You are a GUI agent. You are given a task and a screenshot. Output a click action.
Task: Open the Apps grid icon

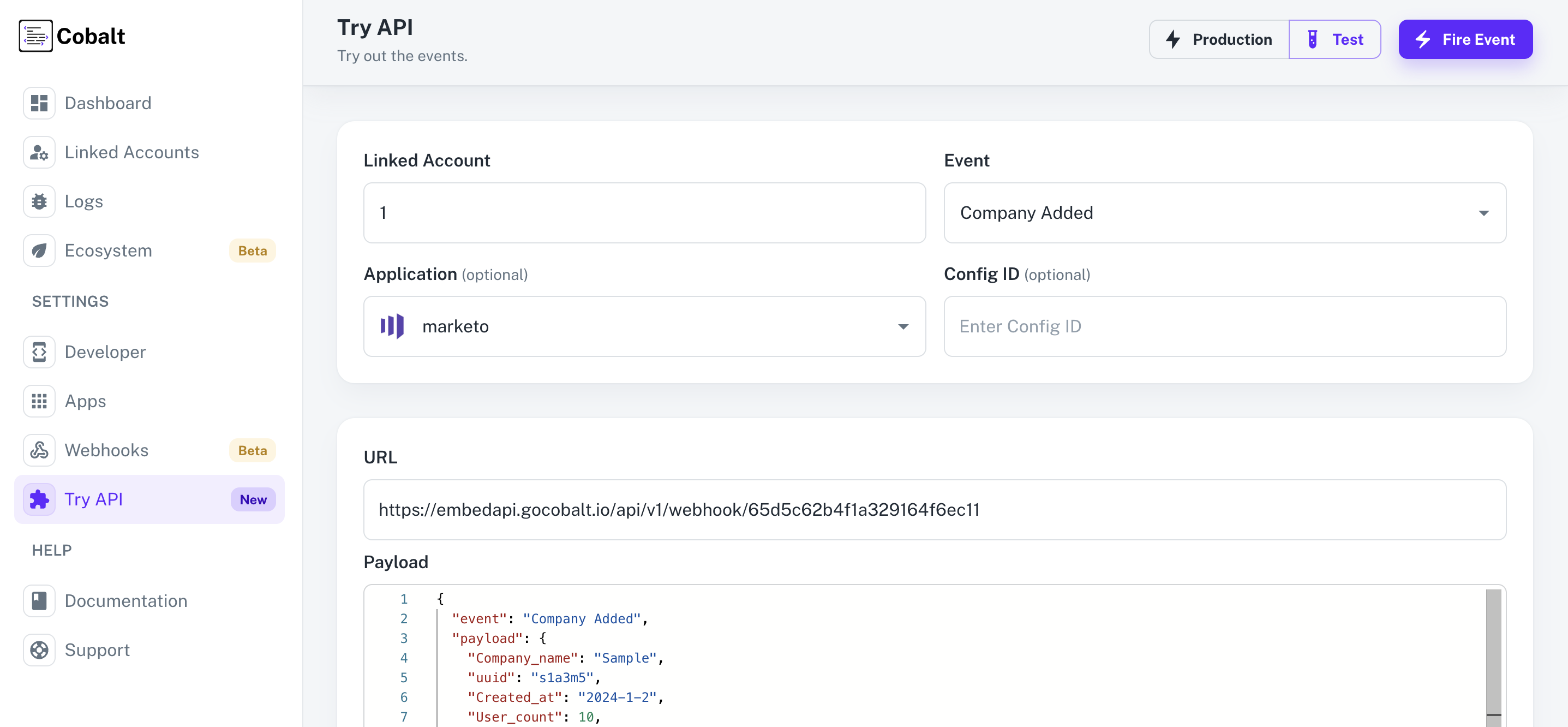coord(39,401)
